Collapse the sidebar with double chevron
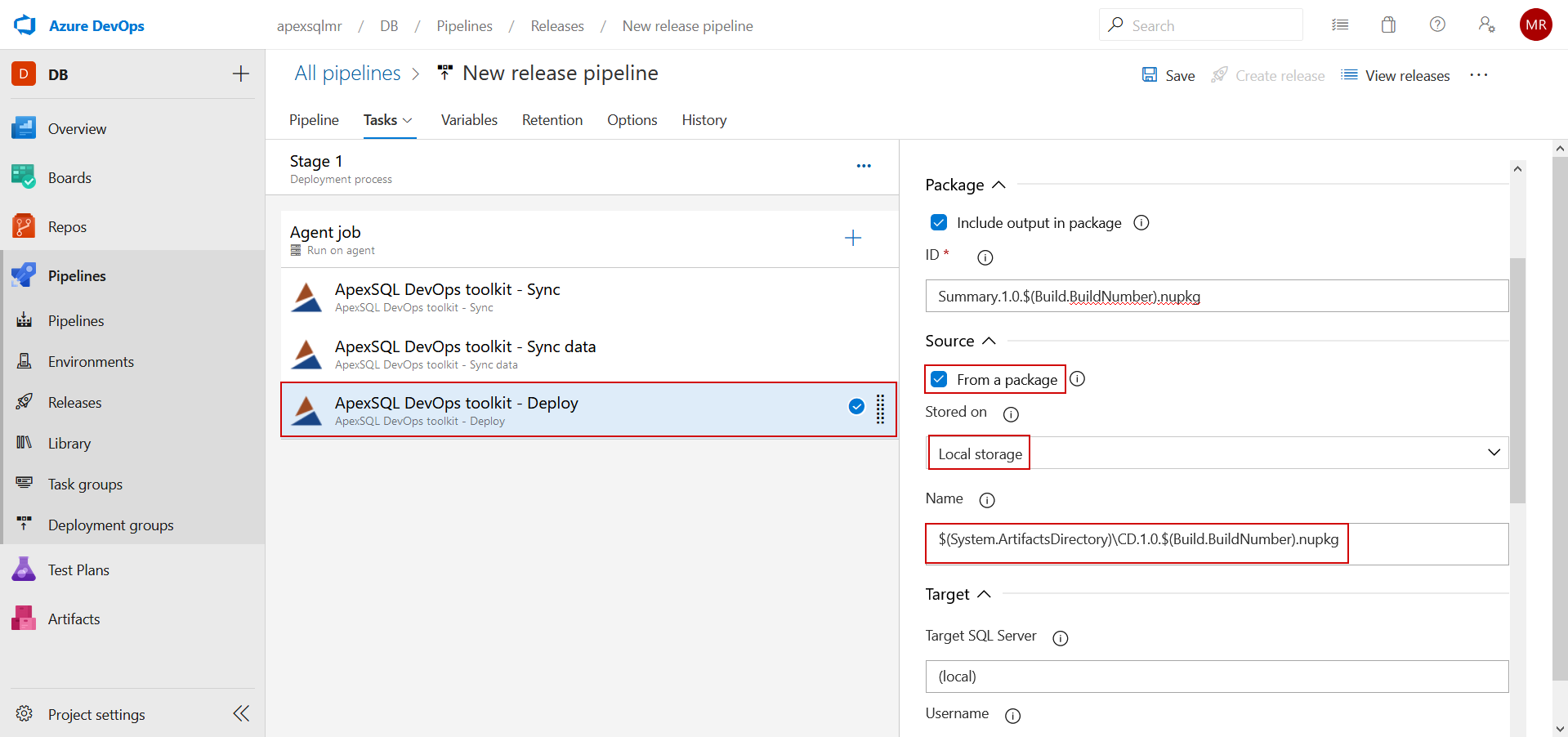The height and width of the screenshot is (737, 1568). [x=241, y=714]
